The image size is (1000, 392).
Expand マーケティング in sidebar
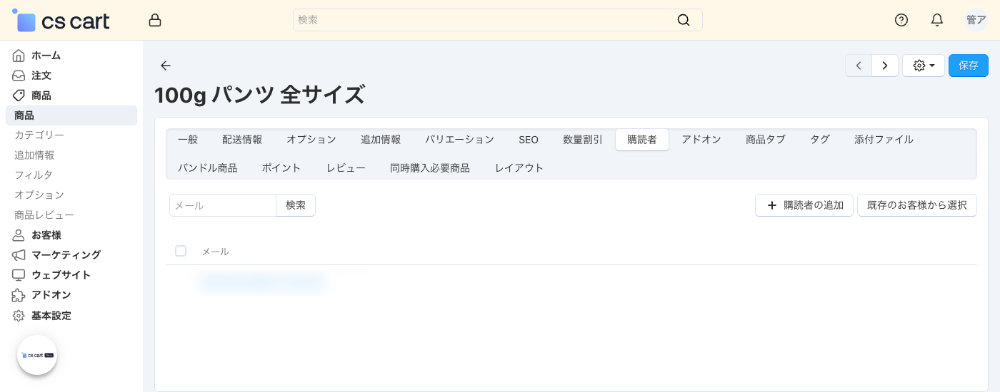point(66,255)
